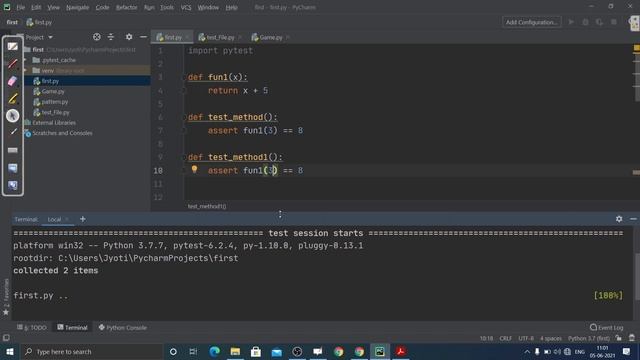
Task: Toggle tool window bars via bottom-left corner icon
Action: [x=6, y=338]
